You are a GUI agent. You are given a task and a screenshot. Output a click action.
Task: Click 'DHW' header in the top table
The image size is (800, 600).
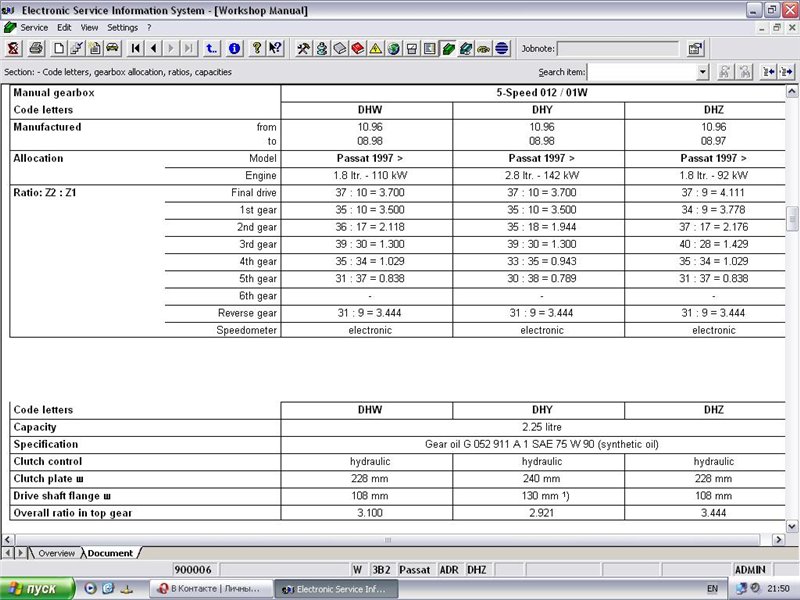point(370,110)
